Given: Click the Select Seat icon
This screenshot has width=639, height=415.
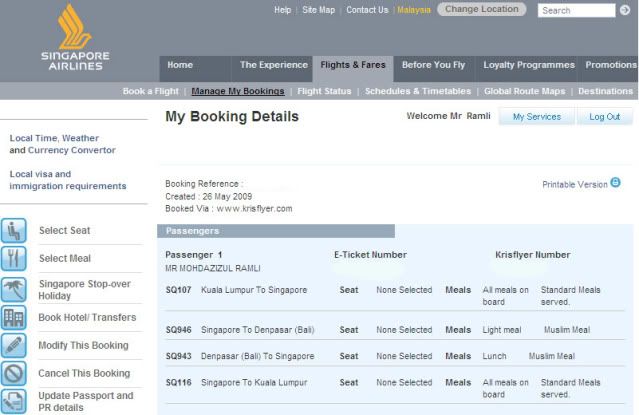Looking at the screenshot, I should pos(13,231).
